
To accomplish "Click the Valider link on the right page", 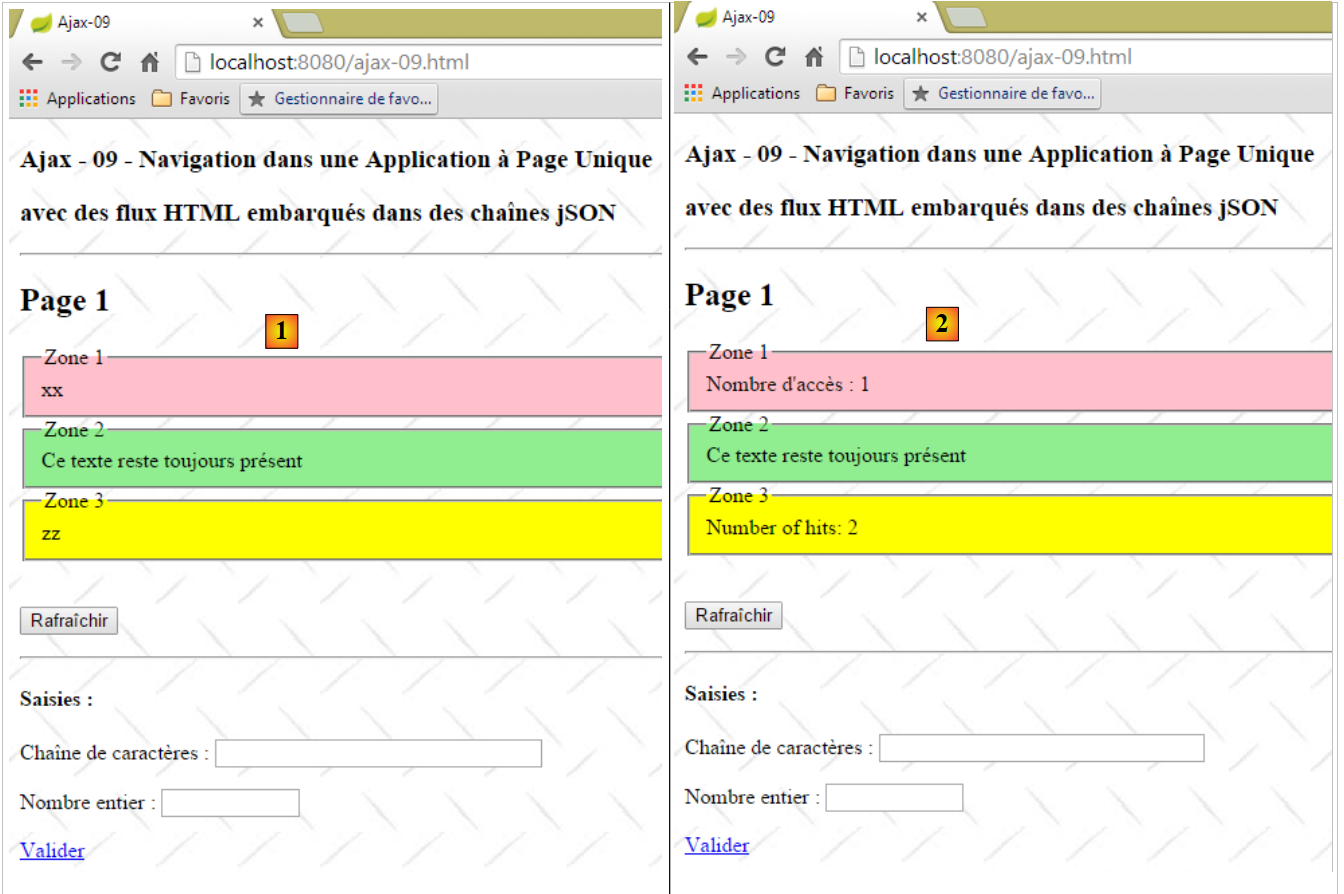I will (717, 845).
